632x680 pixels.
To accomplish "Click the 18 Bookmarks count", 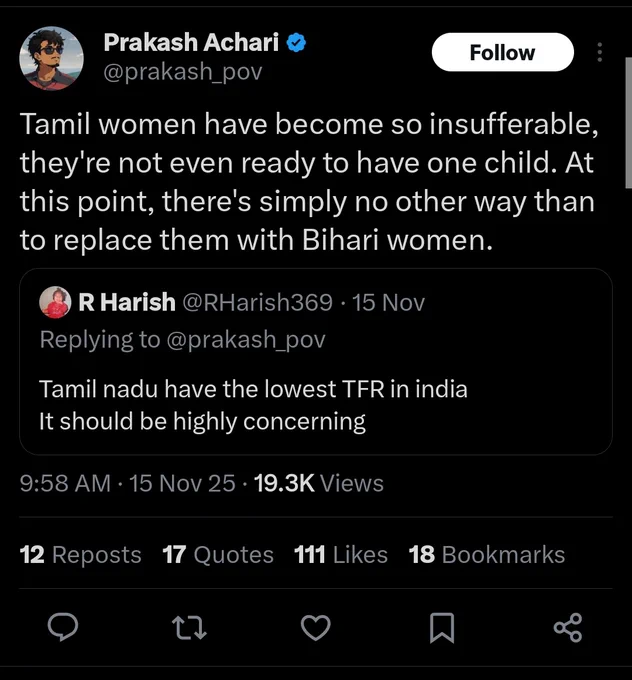I will tap(487, 554).
